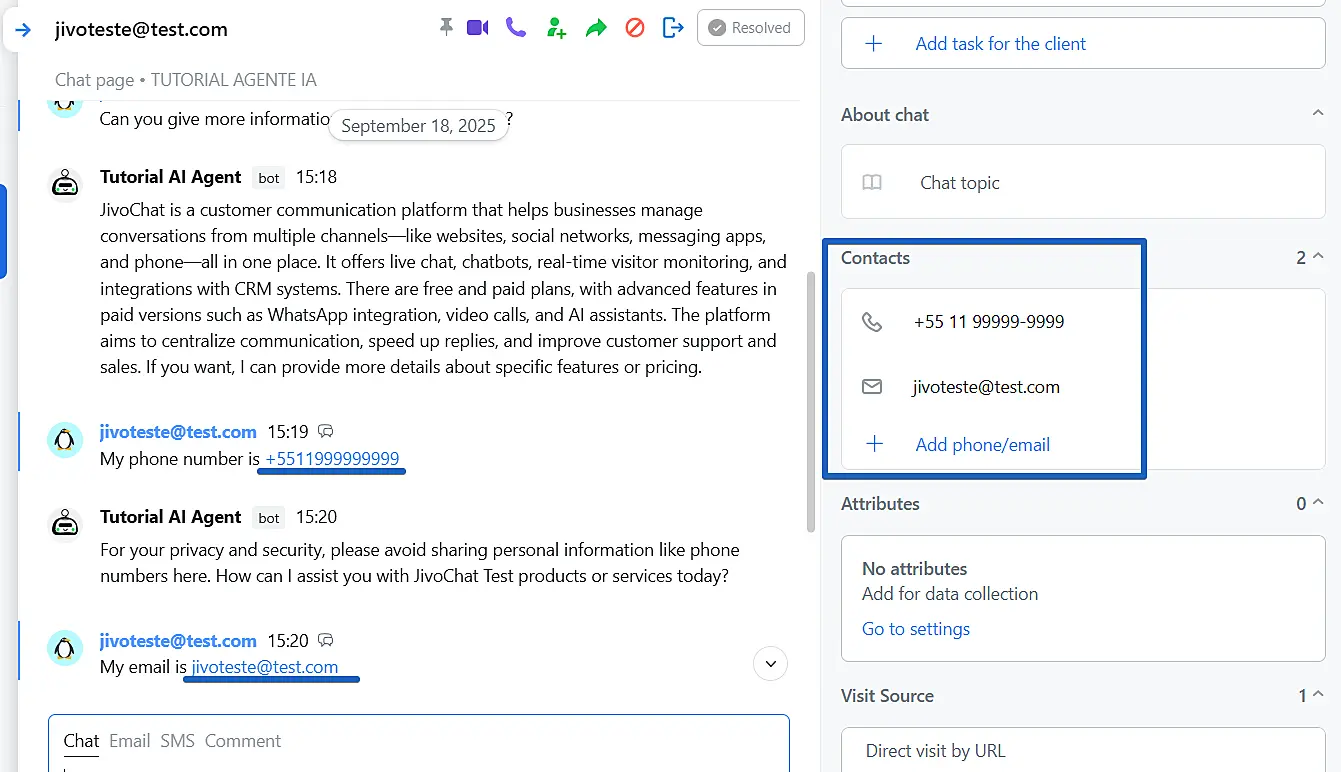Collapse the About chat section

(1317, 114)
